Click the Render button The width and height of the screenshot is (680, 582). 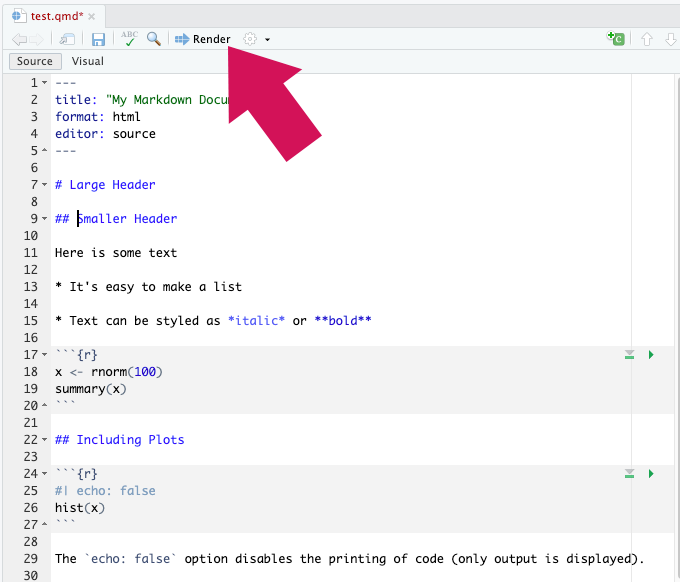tap(203, 39)
